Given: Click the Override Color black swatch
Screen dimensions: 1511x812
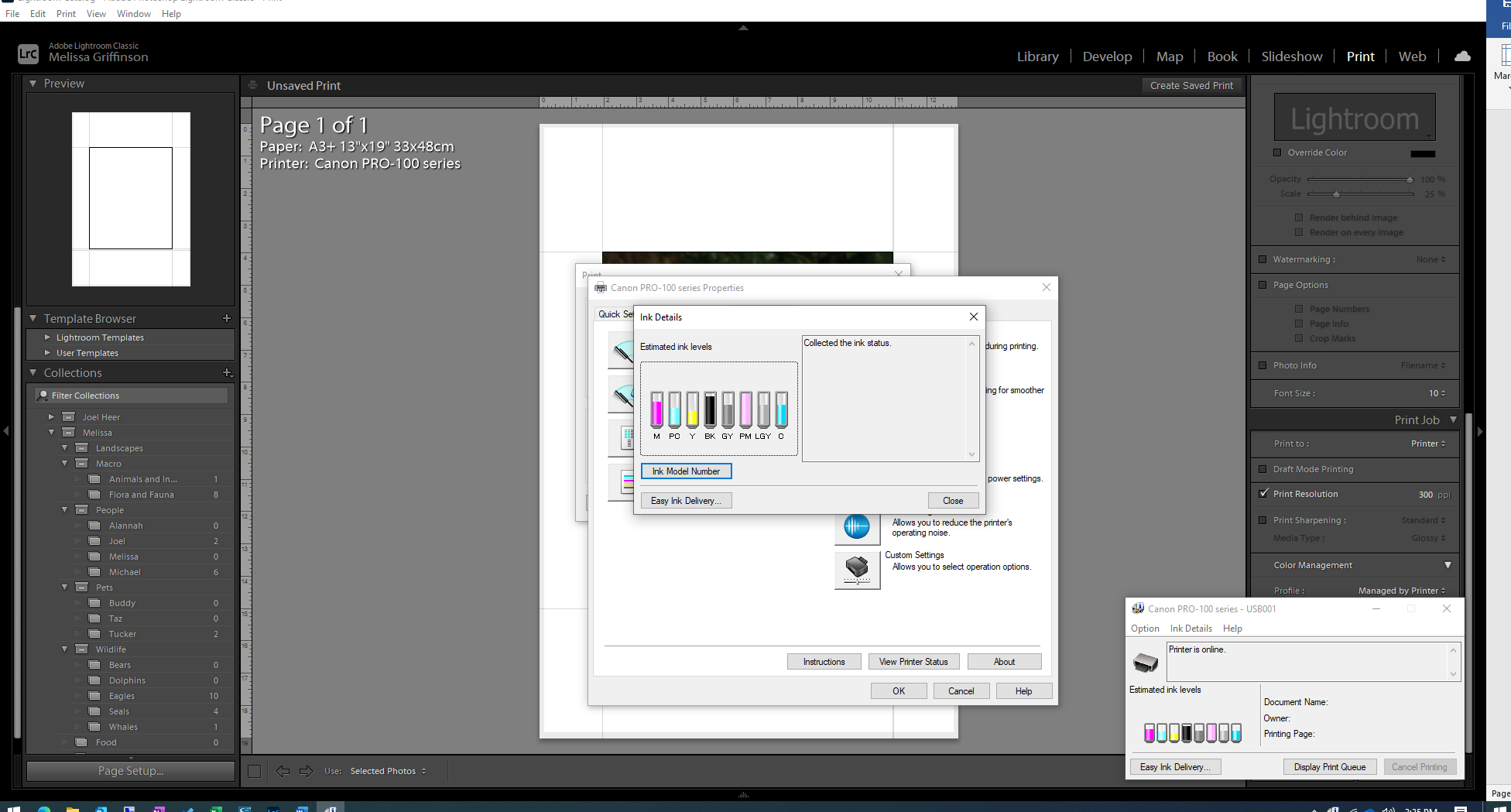Looking at the screenshot, I should [1423, 153].
